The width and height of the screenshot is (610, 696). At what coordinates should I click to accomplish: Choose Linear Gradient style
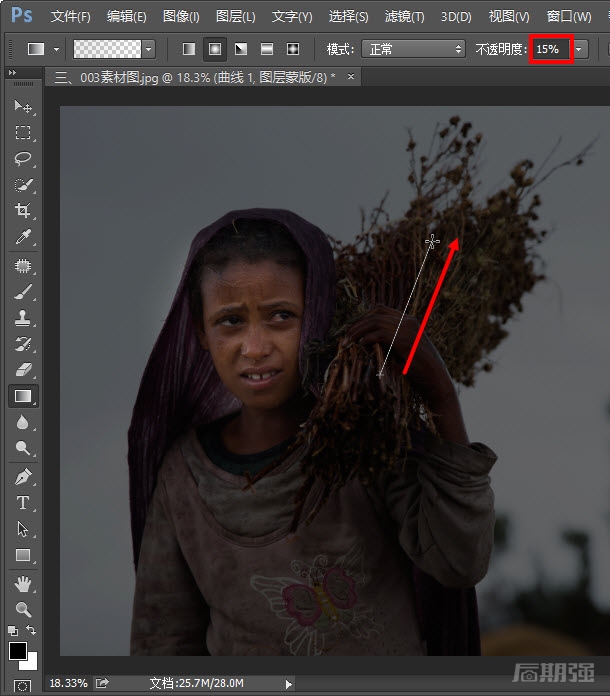click(x=189, y=49)
